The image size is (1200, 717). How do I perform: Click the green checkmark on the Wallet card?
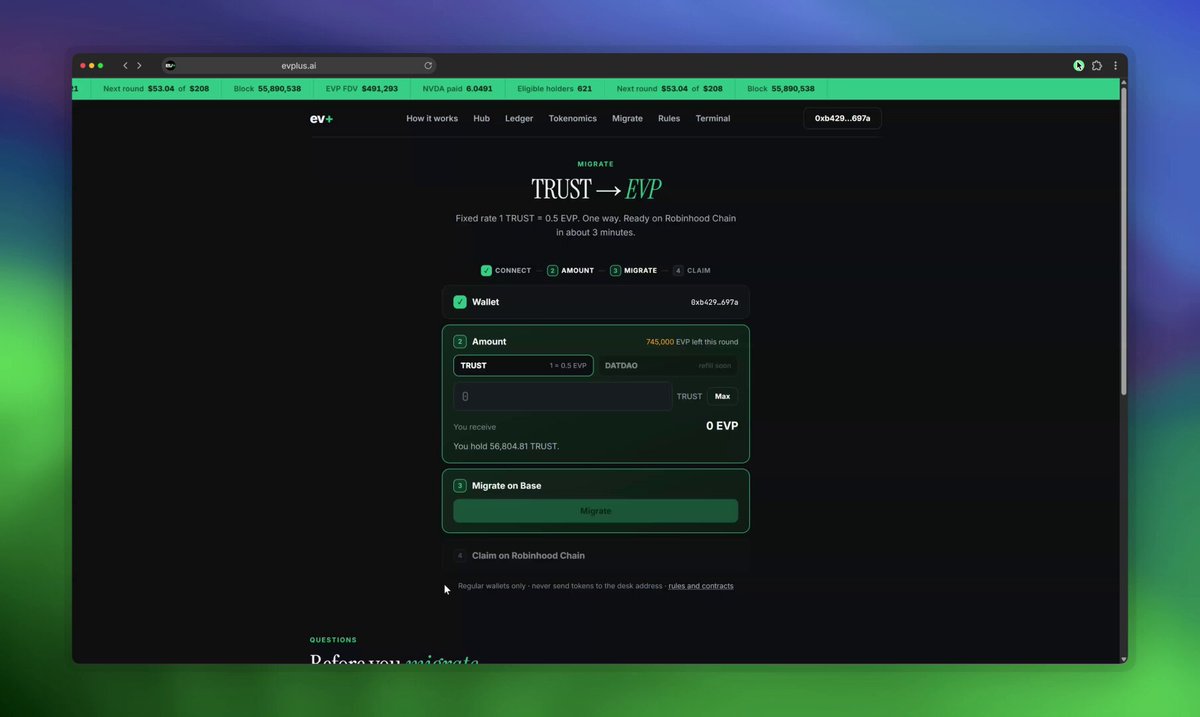click(460, 302)
